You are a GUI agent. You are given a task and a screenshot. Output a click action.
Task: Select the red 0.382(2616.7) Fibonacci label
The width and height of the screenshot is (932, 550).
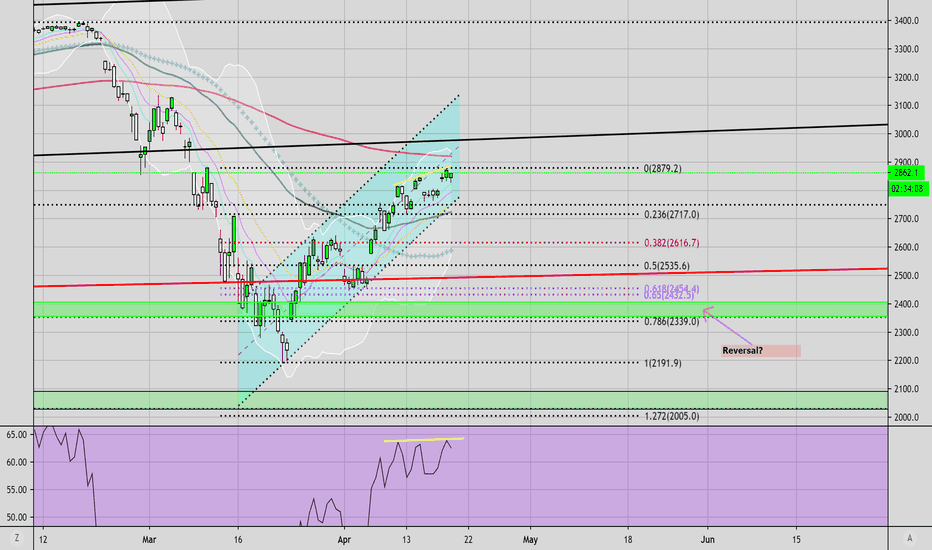(x=672, y=243)
